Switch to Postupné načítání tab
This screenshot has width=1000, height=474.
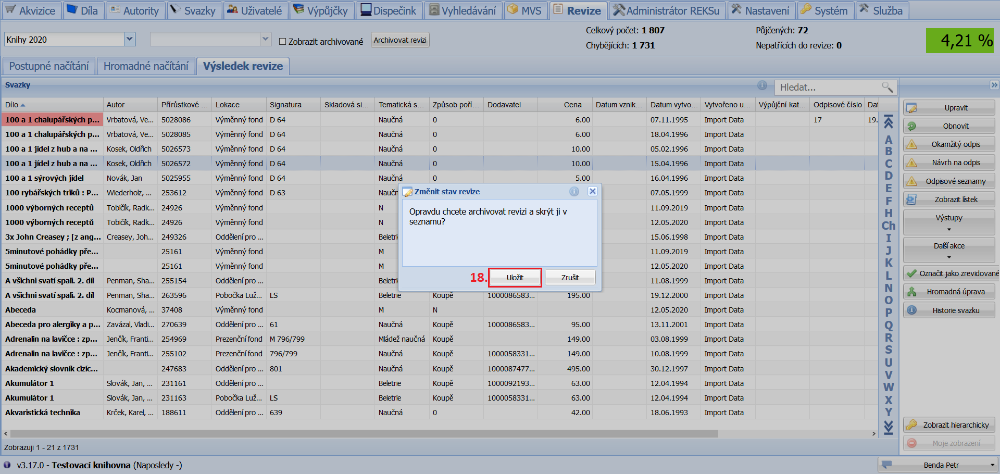click(x=48, y=66)
